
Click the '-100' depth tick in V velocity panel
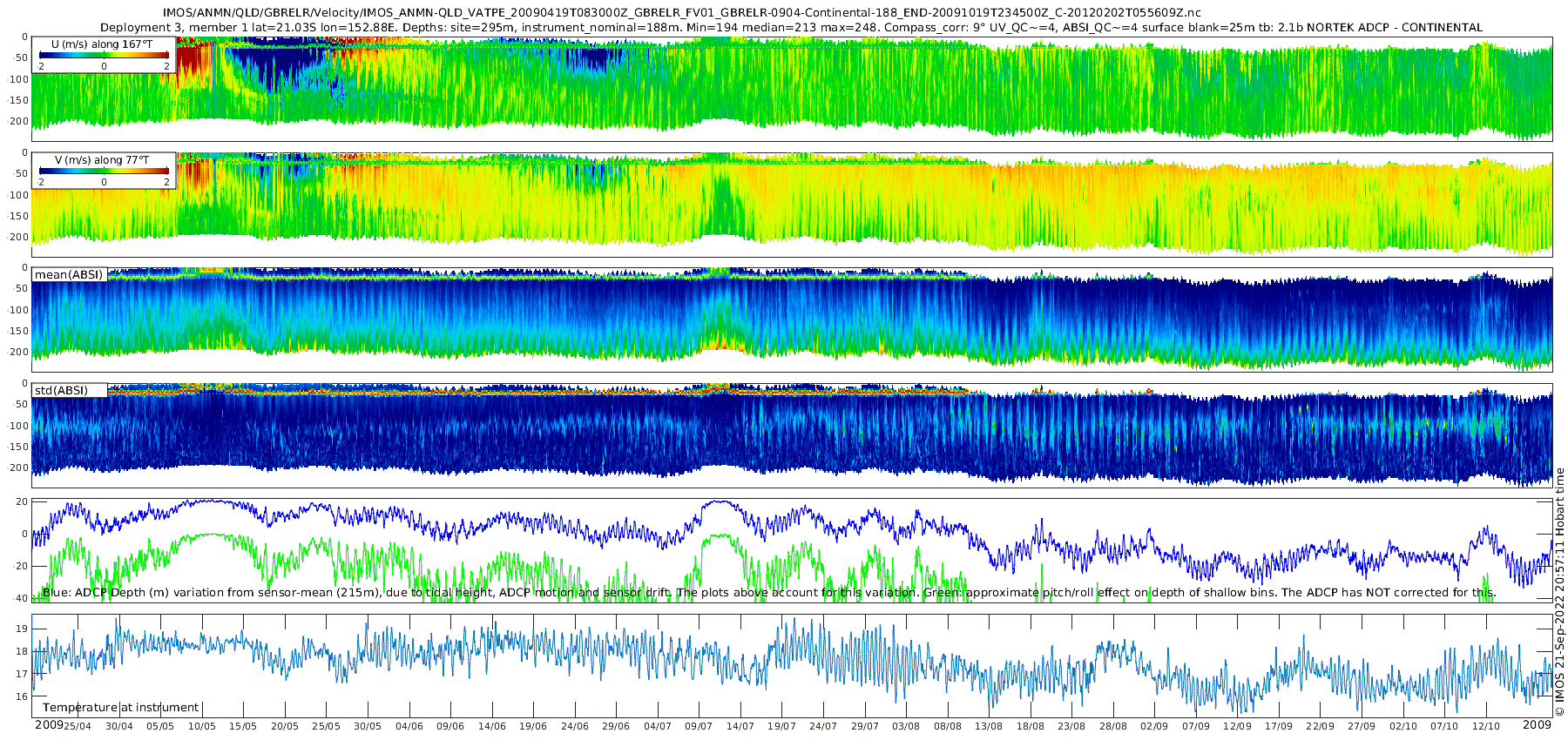tap(17, 195)
